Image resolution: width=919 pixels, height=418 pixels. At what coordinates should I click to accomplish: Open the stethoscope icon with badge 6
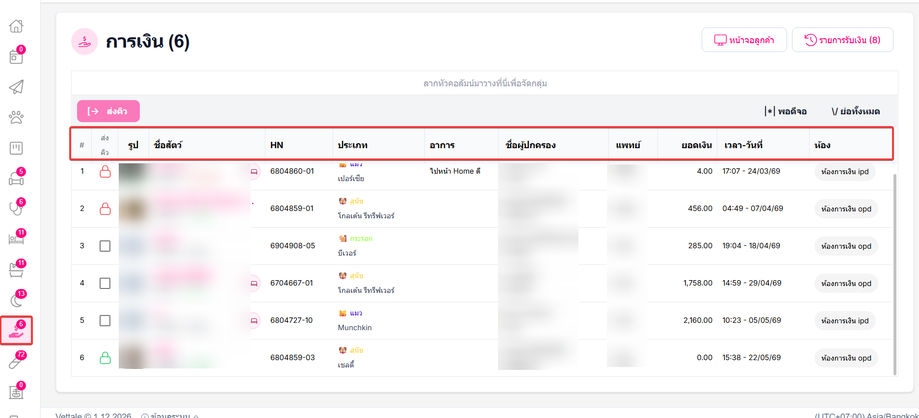[16, 208]
